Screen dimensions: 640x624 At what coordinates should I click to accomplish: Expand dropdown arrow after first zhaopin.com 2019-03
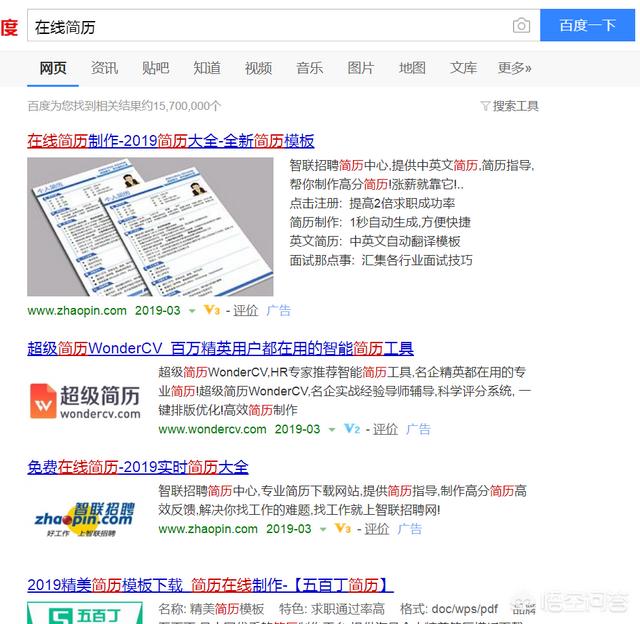tap(192, 311)
